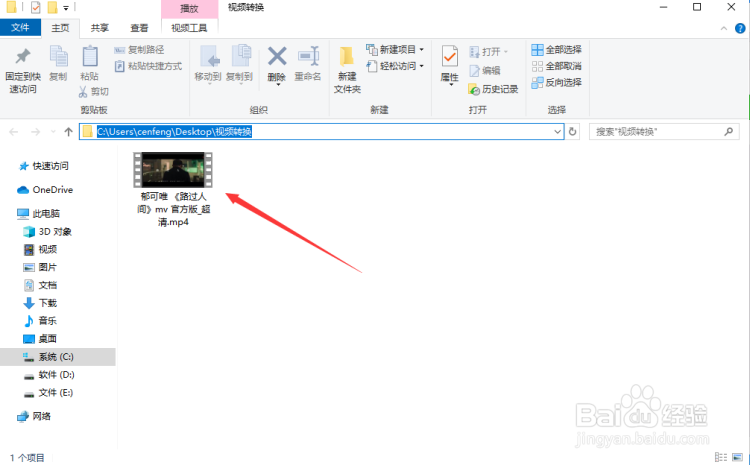The height and width of the screenshot is (465, 750).
Task: Click Select all (全部选择)
Action: click(x=557, y=50)
